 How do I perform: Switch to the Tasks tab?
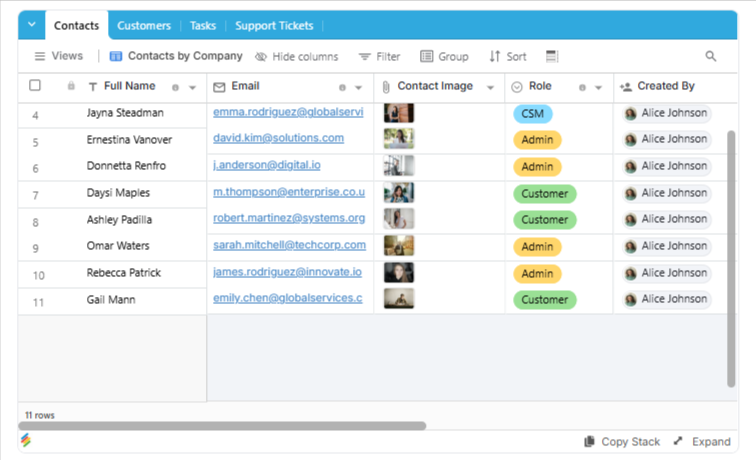pyautogui.click(x=202, y=26)
